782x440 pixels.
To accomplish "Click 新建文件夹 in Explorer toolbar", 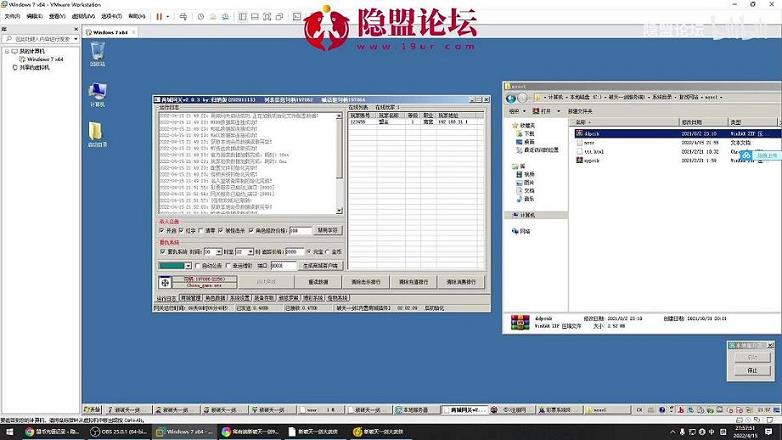I will (580, 111).
